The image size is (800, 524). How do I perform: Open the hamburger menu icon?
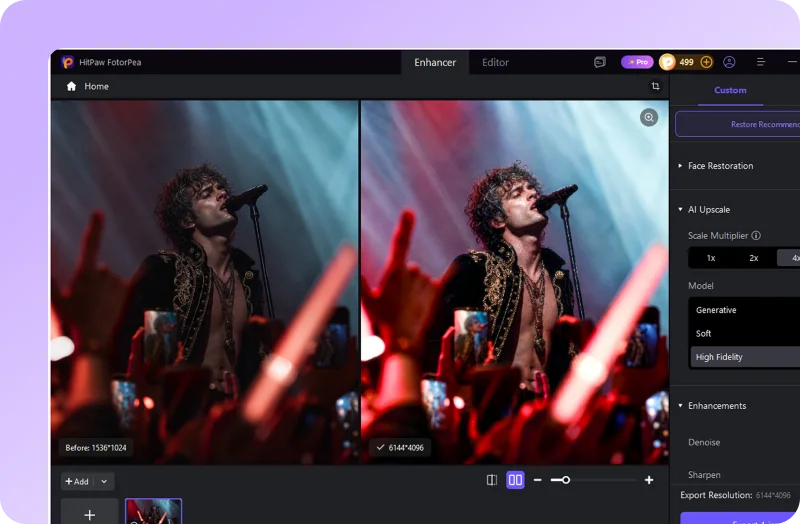pos(761,62)
